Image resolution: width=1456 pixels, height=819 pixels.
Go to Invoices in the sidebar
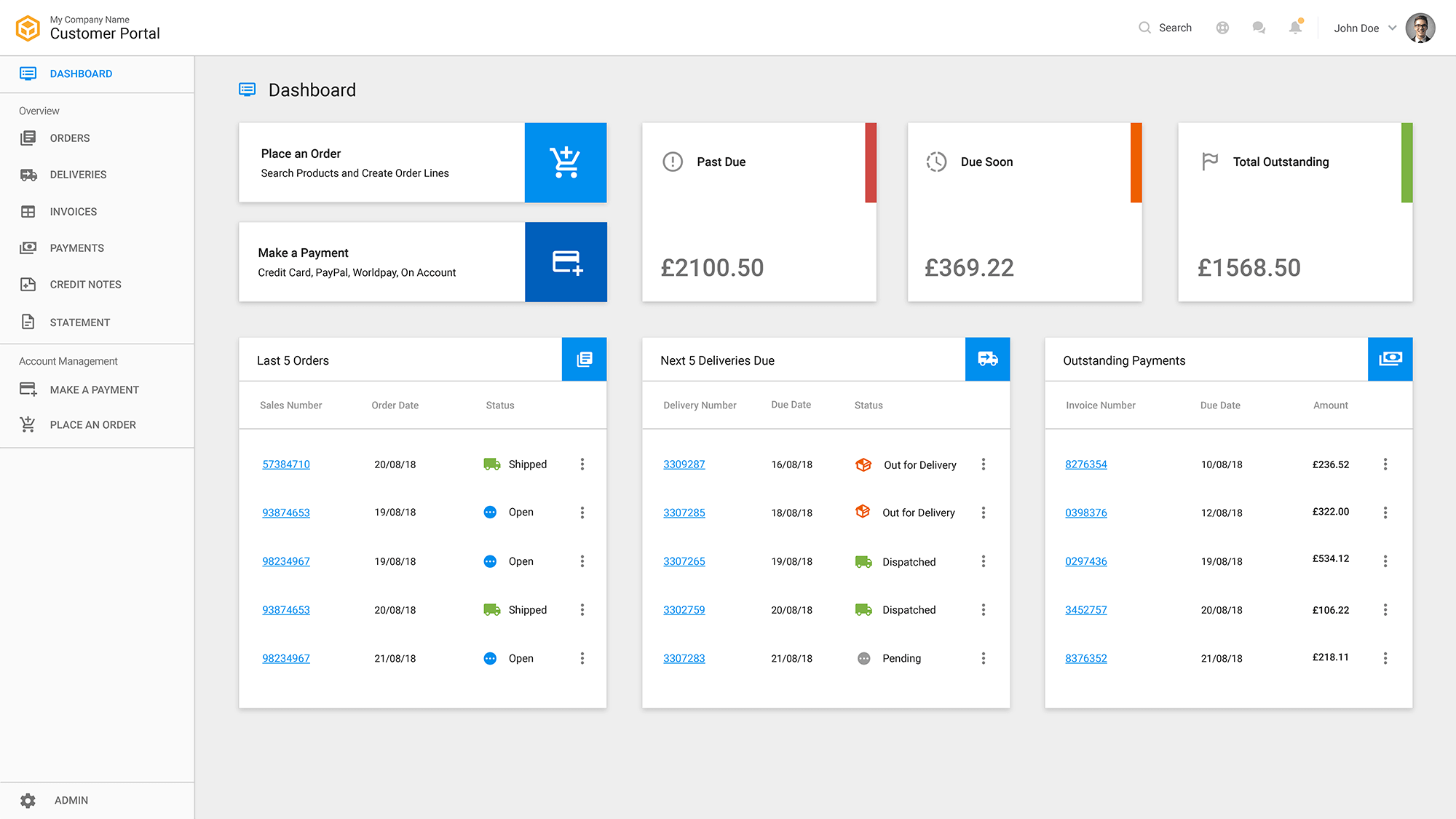[x=73, y=212]
